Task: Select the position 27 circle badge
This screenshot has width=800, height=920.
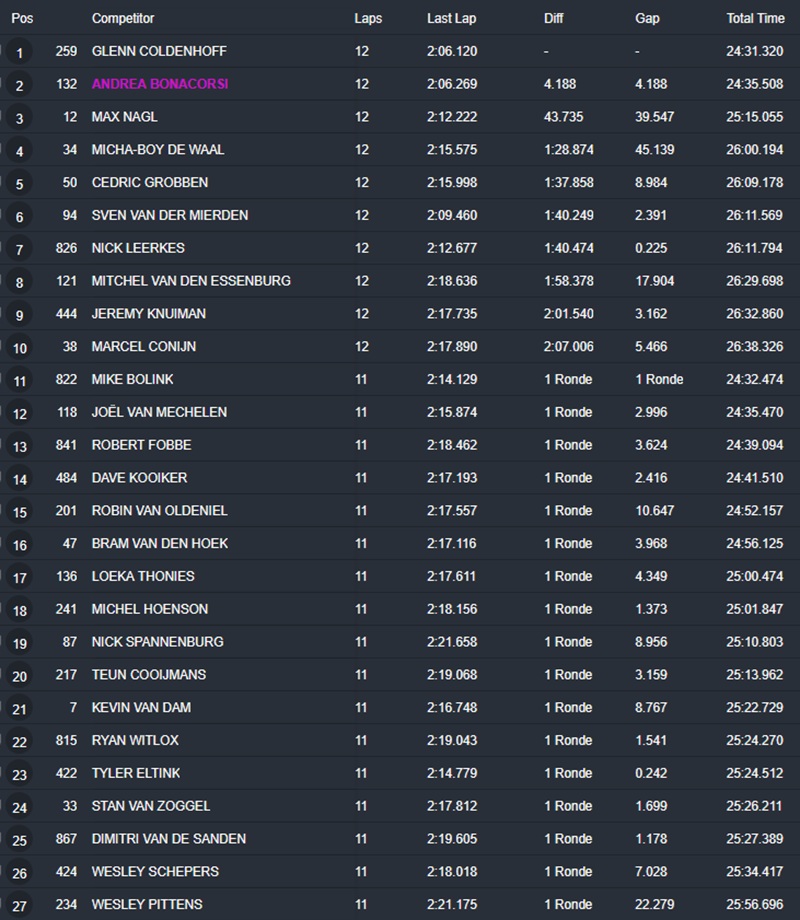Action: 19,906
